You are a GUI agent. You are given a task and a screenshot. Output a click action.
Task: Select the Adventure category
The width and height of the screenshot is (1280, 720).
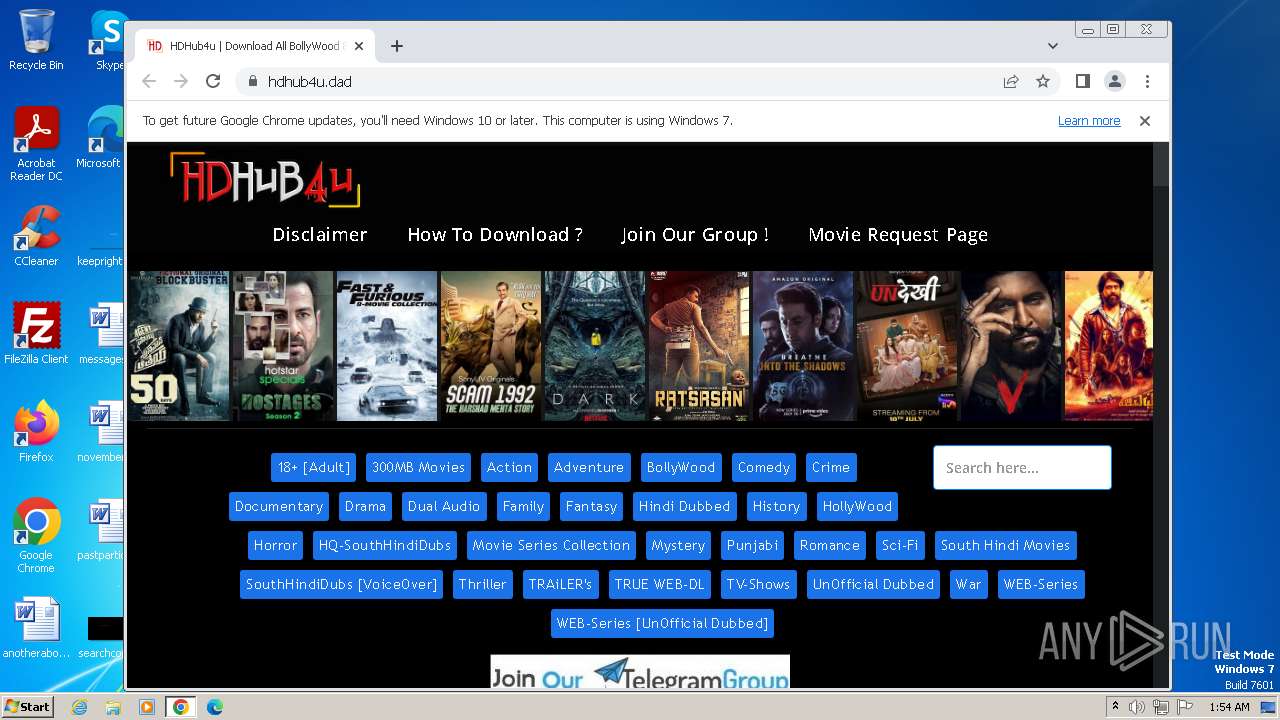(589, 467)
